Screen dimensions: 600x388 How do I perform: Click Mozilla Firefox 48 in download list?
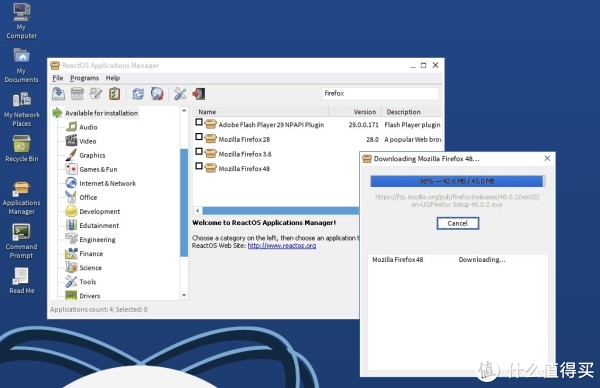[398, 259]
